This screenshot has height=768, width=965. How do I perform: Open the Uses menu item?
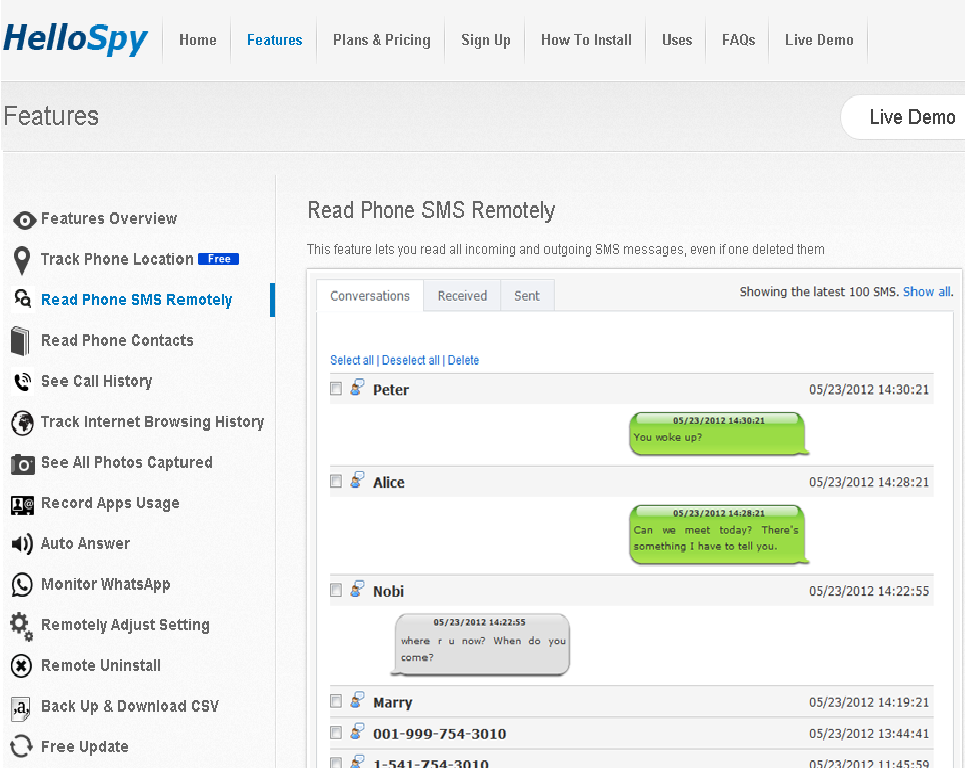tap(677, 40)
